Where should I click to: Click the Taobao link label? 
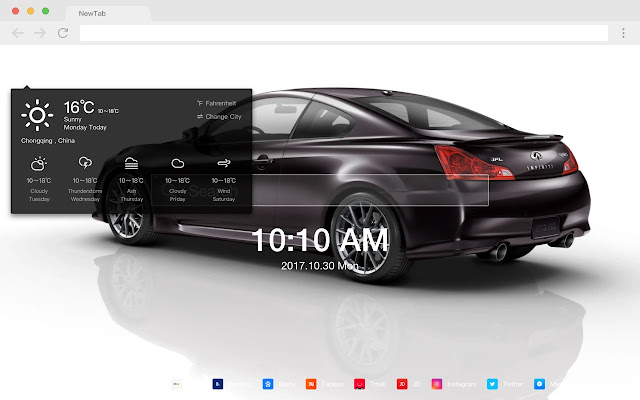tap(333, 384)
